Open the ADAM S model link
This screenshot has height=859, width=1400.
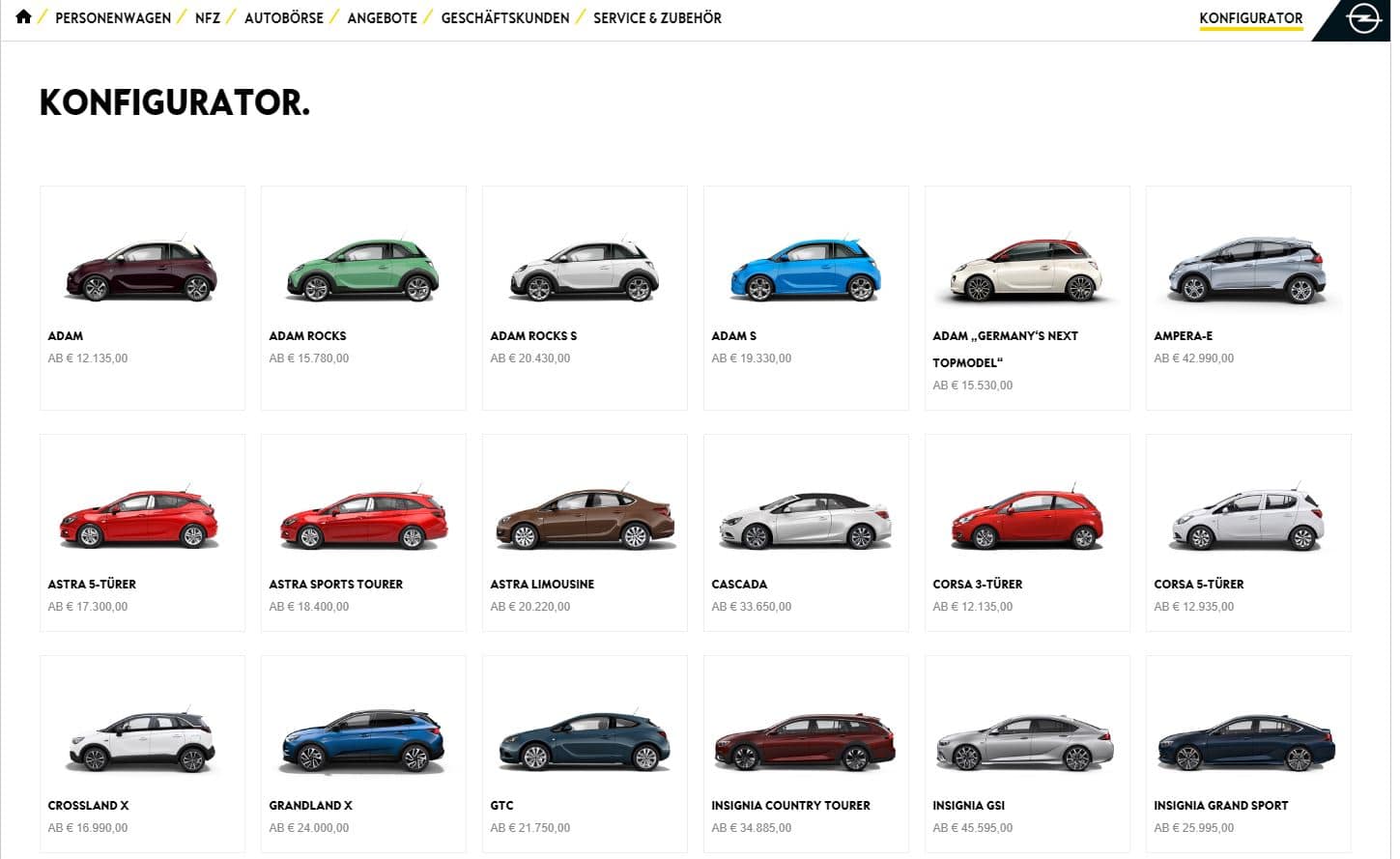click(x=734, y=336)
